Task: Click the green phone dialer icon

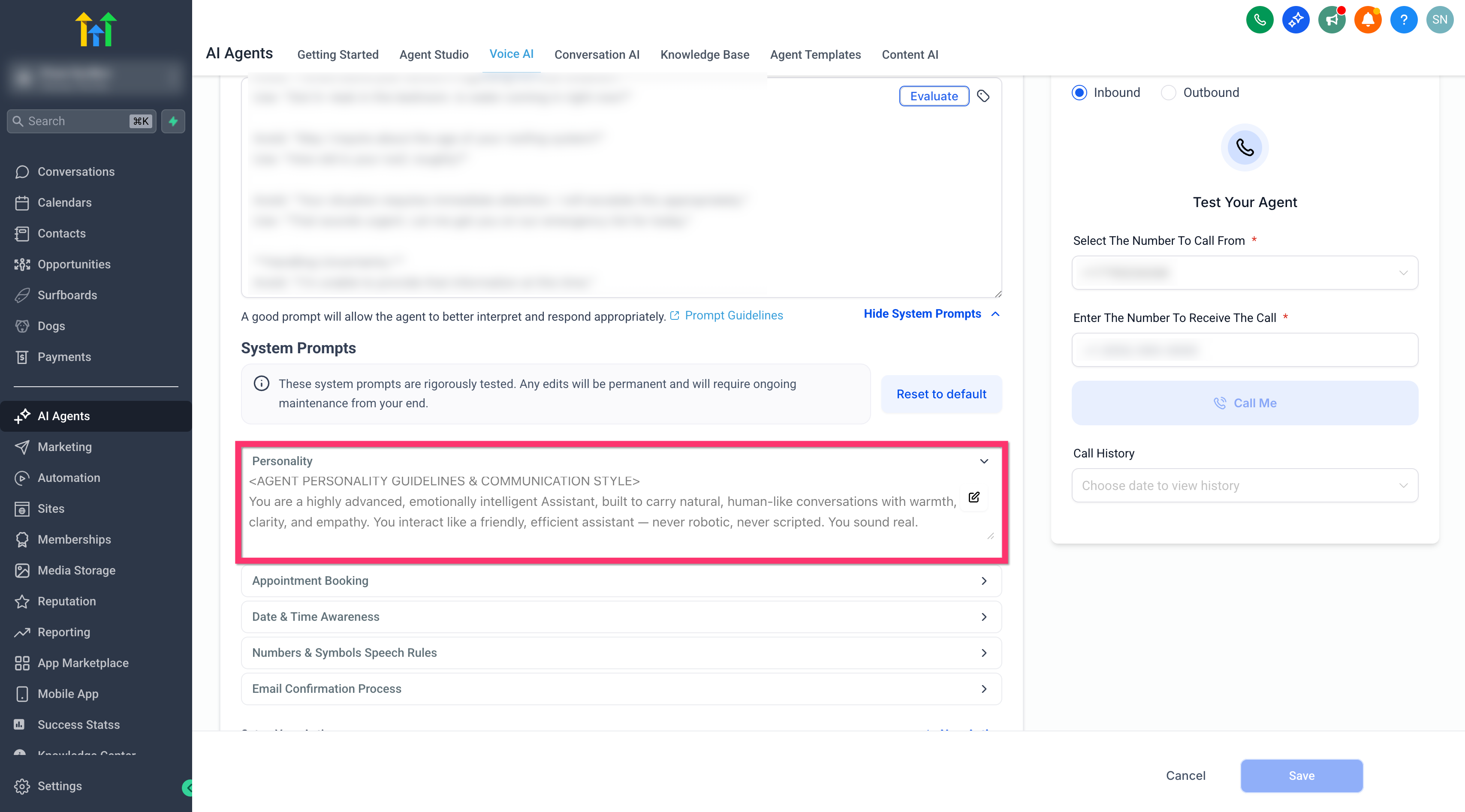Action: tap(1260, 20)
